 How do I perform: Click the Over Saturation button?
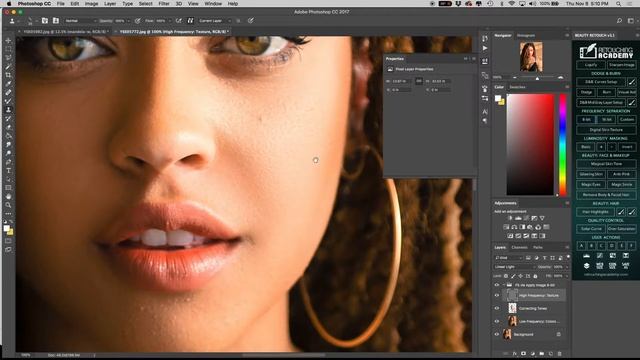point(622,229)
